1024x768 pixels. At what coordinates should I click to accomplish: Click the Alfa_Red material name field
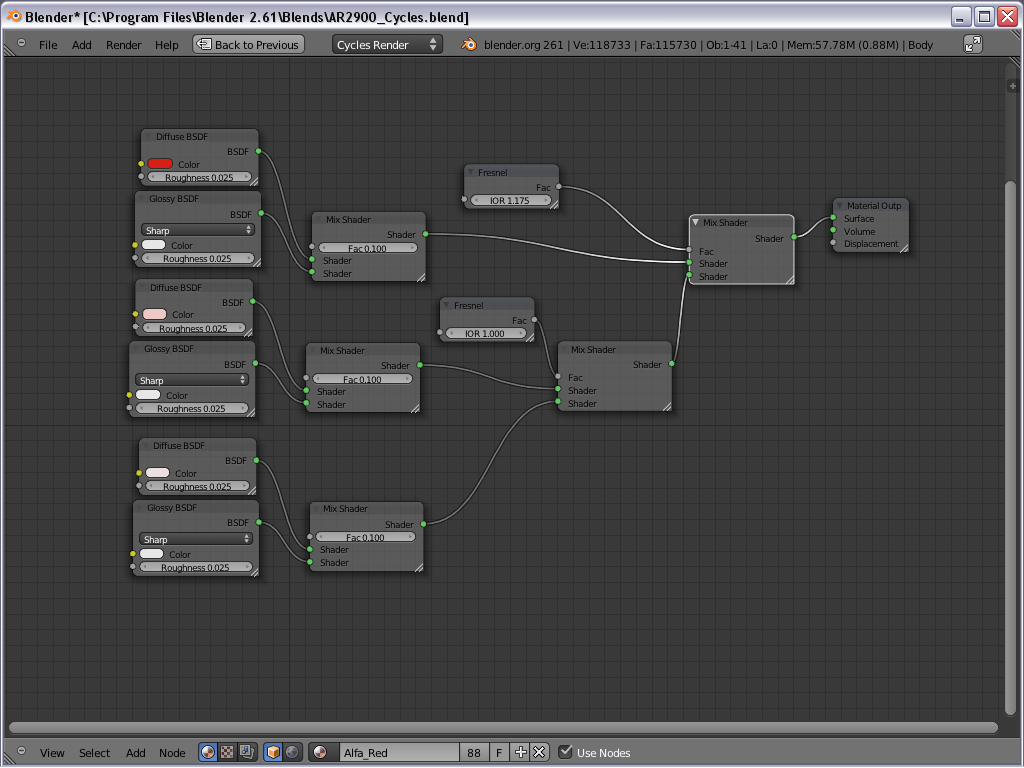point(399,752)
